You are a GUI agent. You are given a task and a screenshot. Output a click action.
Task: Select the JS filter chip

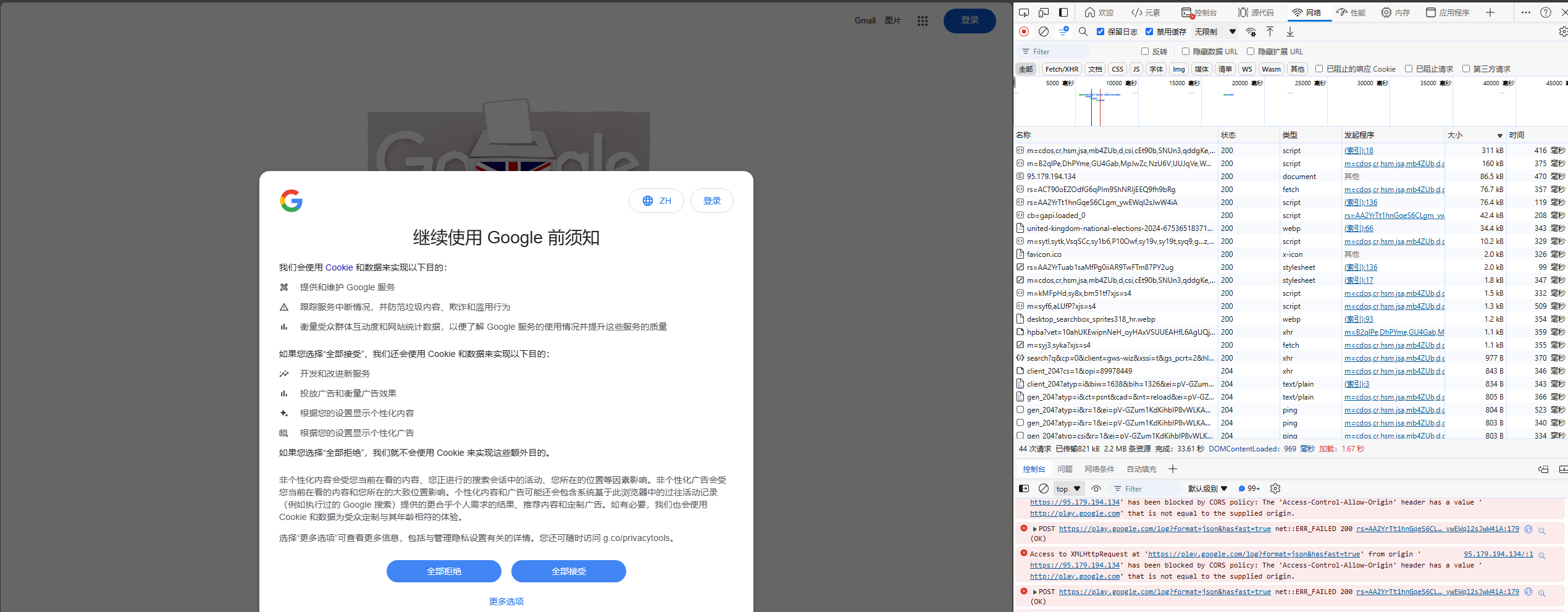point(1136,69)
